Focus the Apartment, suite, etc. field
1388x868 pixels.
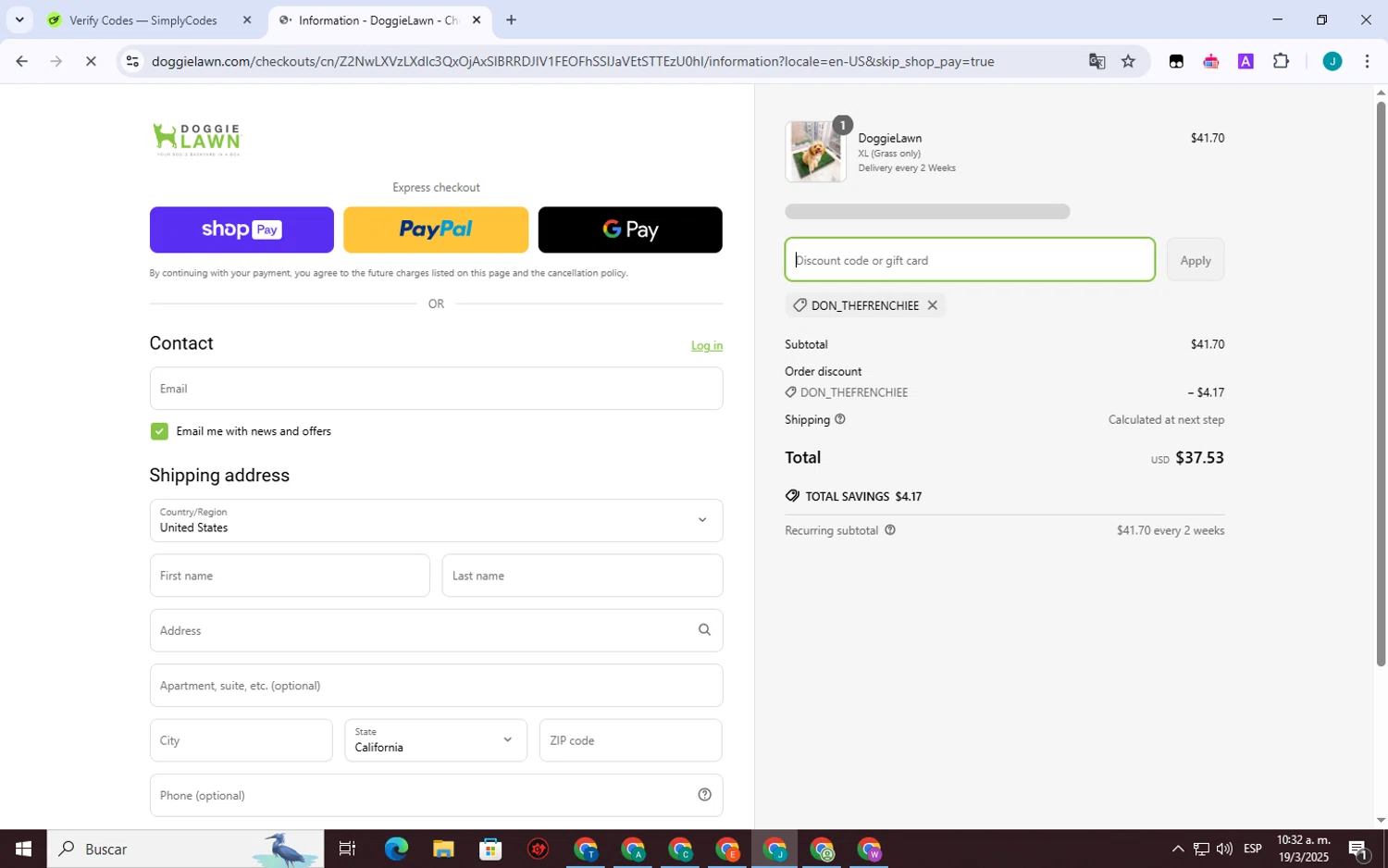click(x=436, y=686)
